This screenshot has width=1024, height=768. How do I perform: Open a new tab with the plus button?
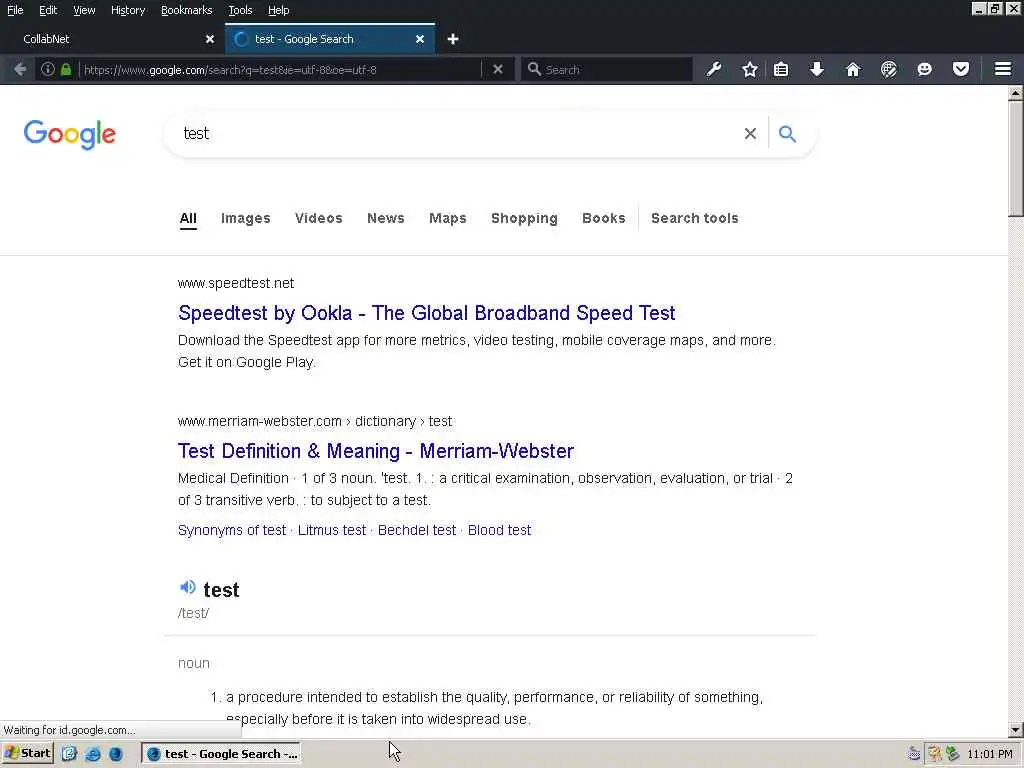click(x=453, y=39)
